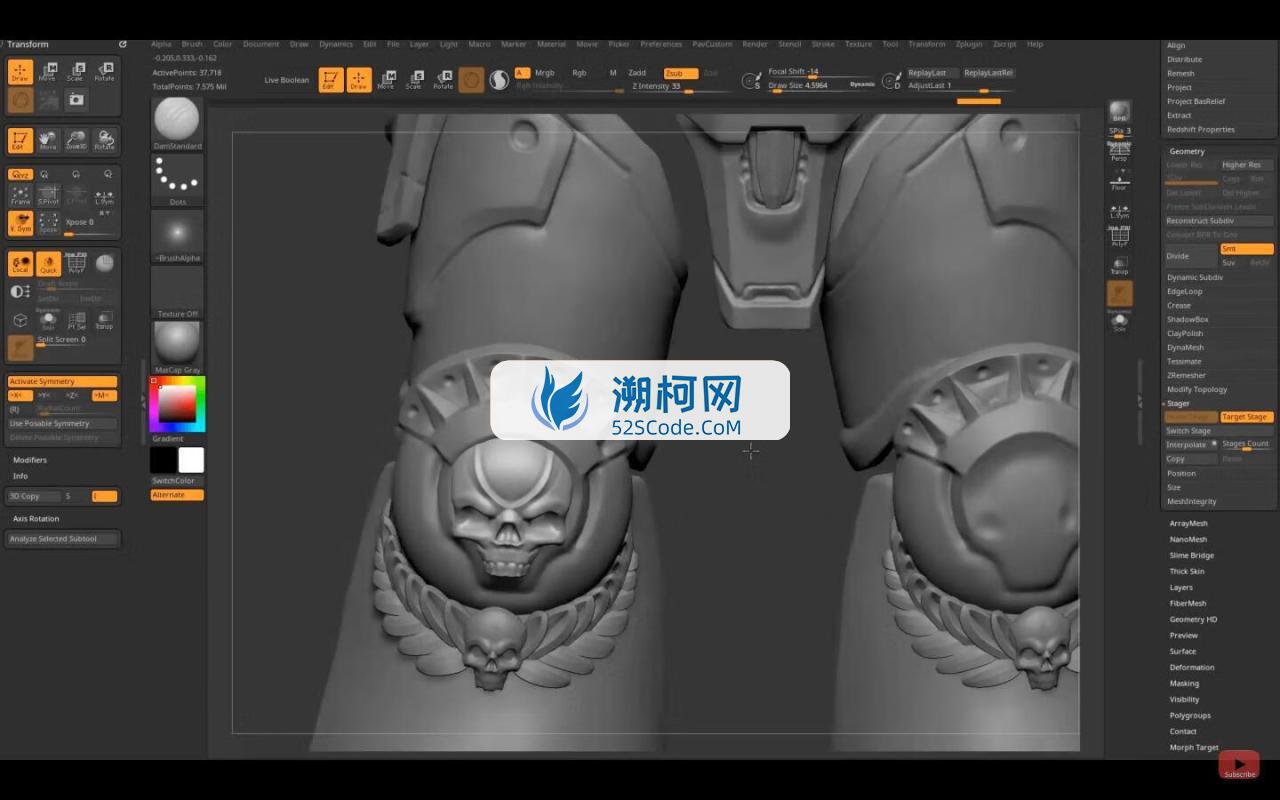Click the Pt Sel icon

[76, 320]
